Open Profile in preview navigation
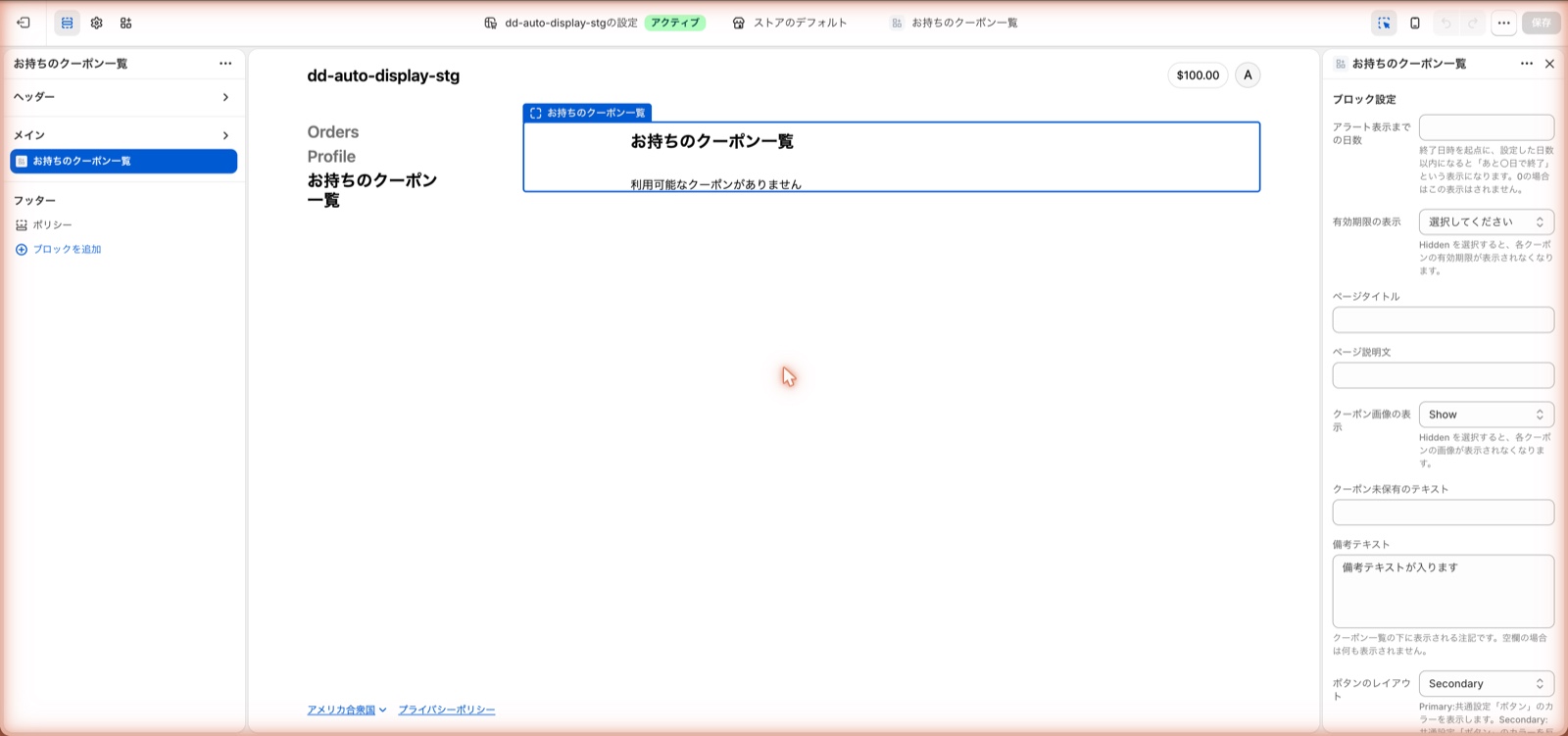 tap(331, 157)
